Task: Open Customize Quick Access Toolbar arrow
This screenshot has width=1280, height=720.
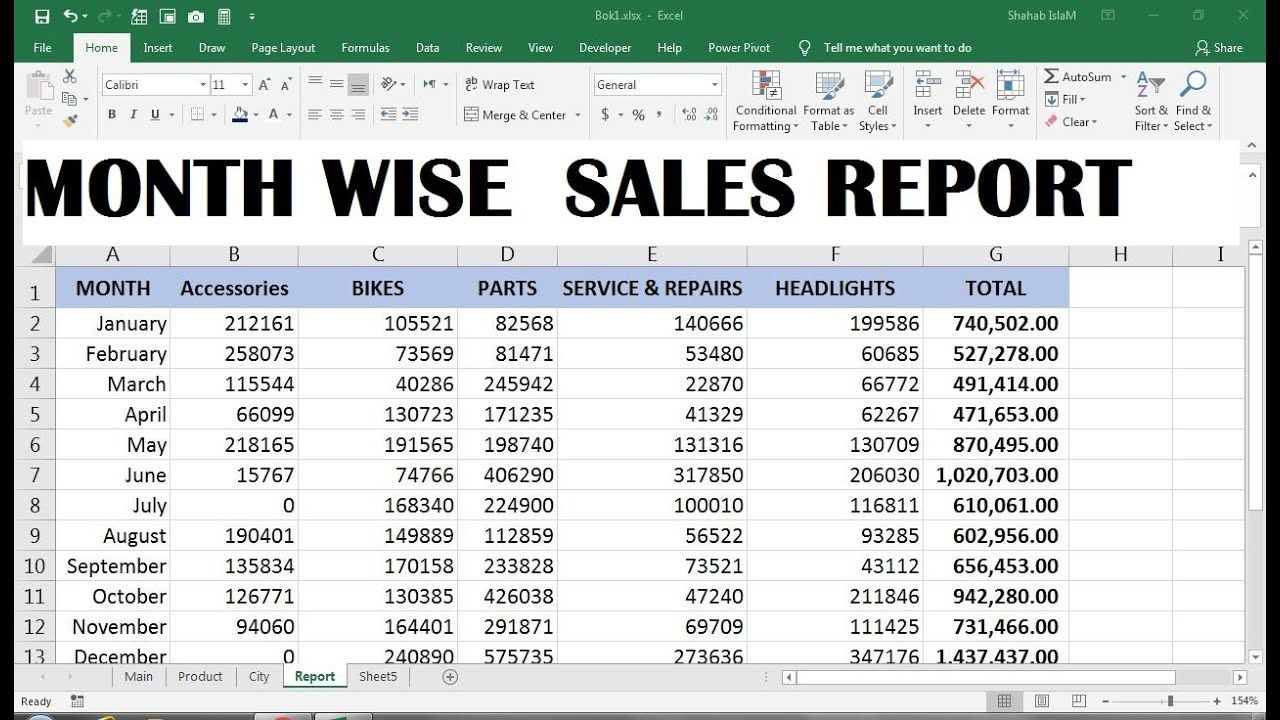Action: point(252,17)
